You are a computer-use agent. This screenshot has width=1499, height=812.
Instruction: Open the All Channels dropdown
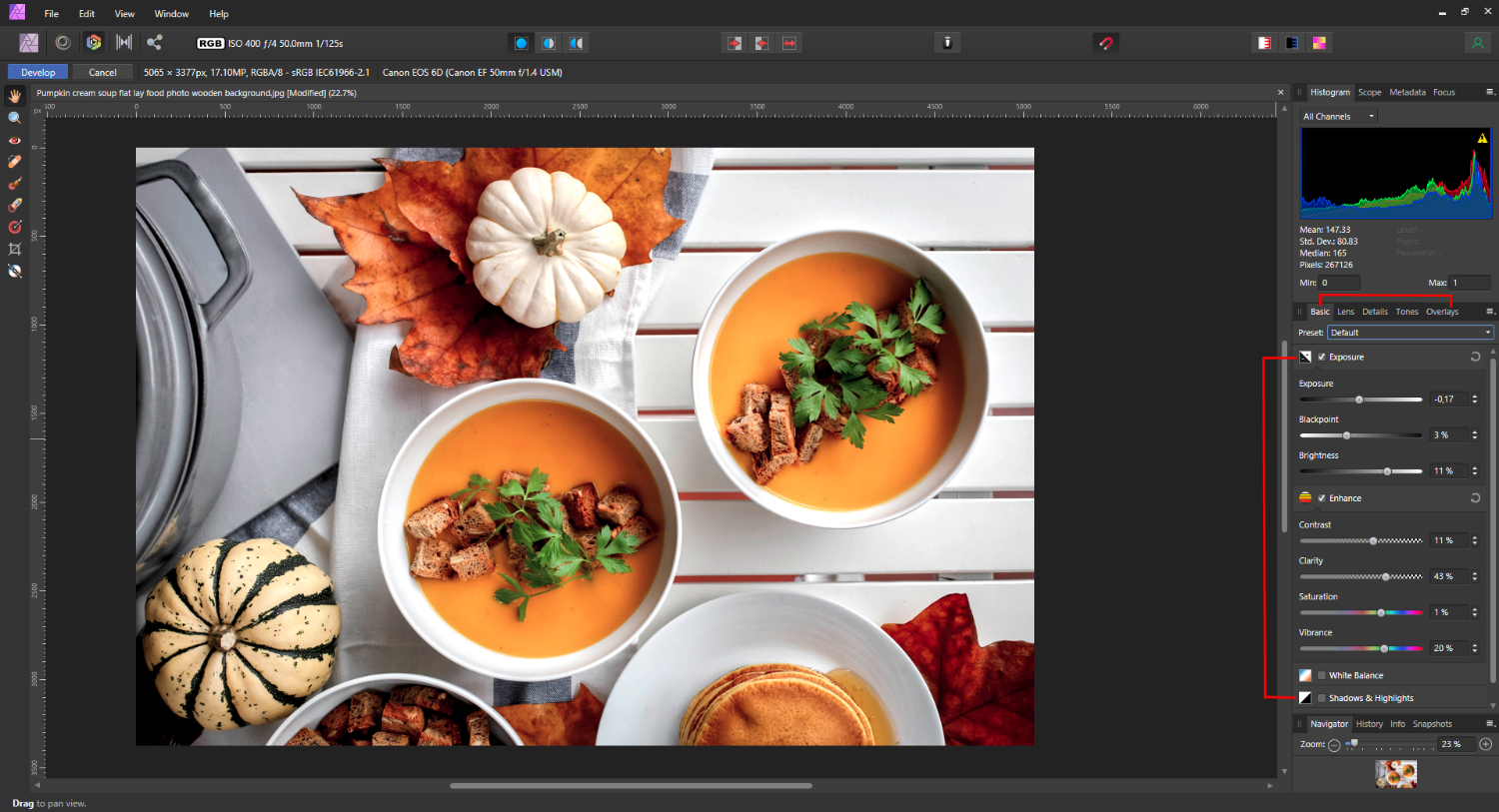1338,117
